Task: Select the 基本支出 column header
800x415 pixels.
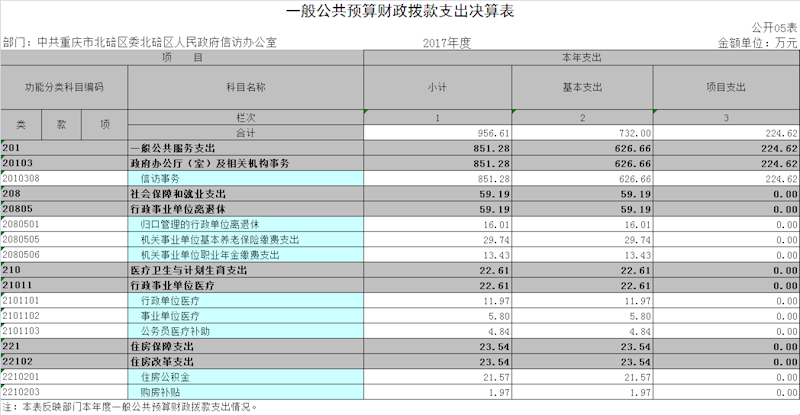Action: click(583, 88)
